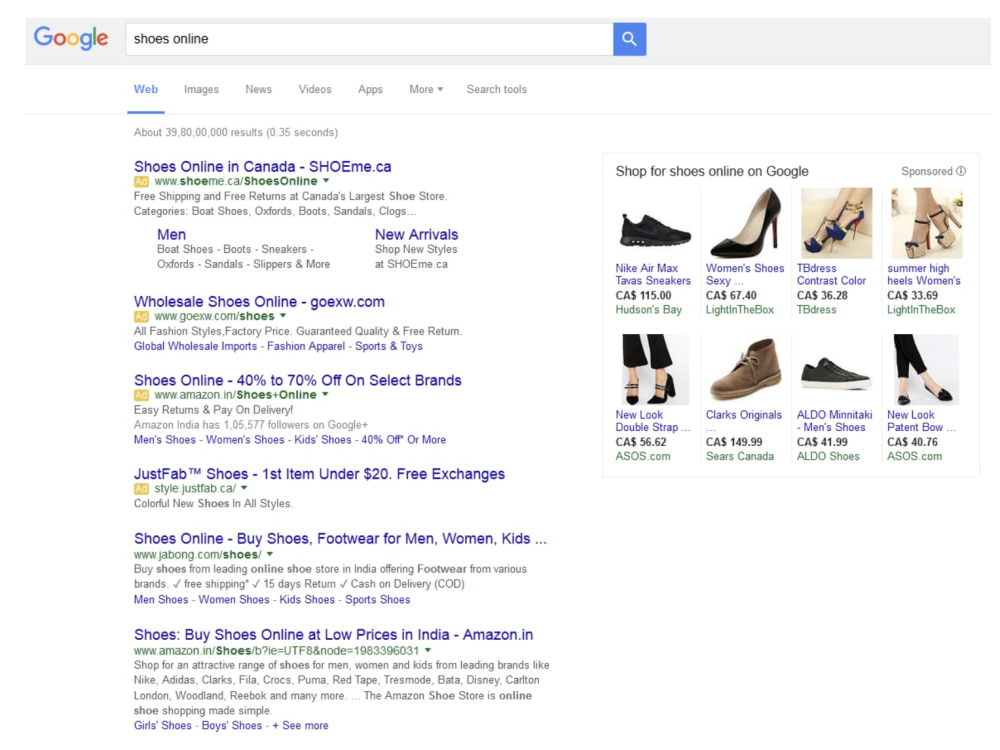
Task: Click "Boys' Shoes" link
Action: click(x=232, y=726)
